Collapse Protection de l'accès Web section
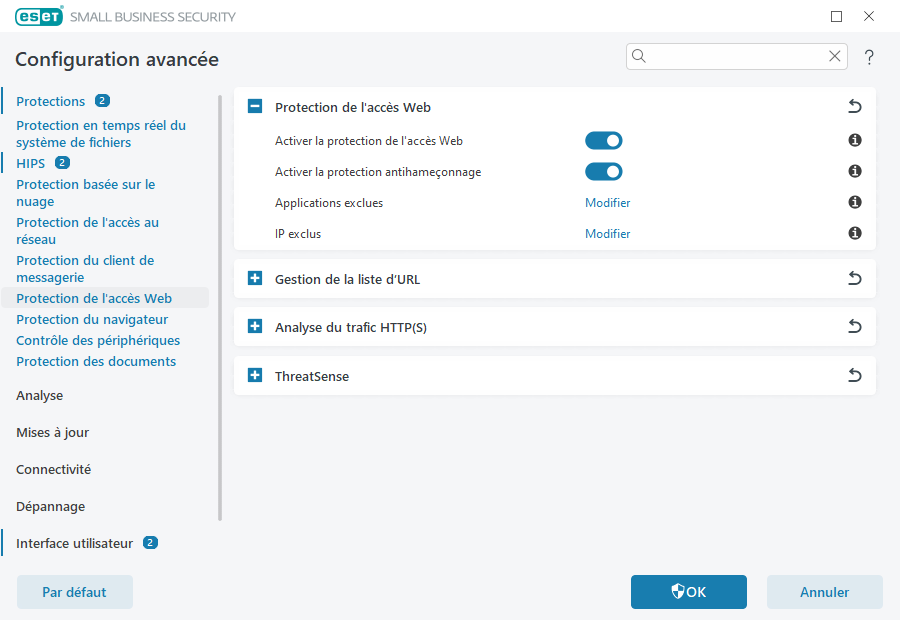The height and width of the screenshot is (620, 900). coord(255,107)
